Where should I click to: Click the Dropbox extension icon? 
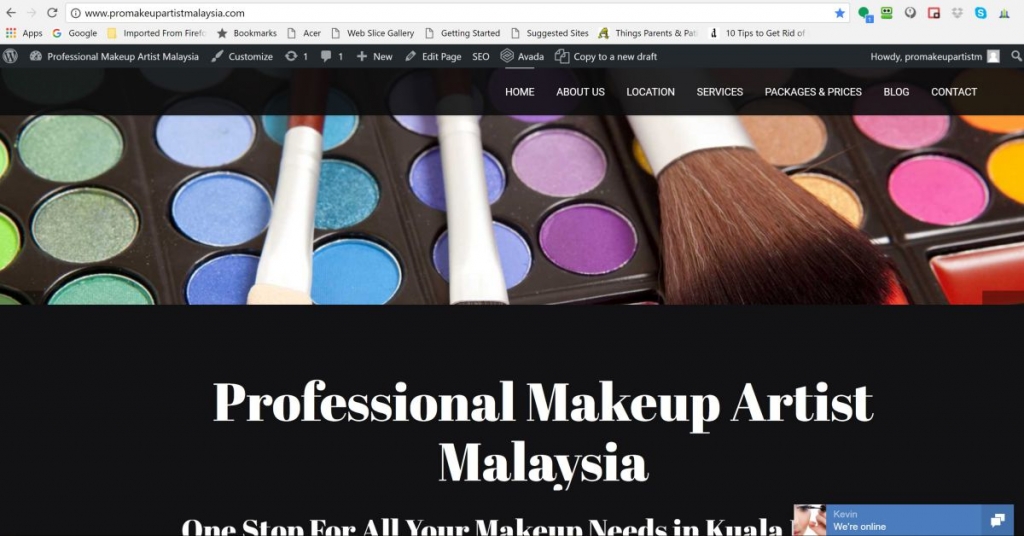957,13
